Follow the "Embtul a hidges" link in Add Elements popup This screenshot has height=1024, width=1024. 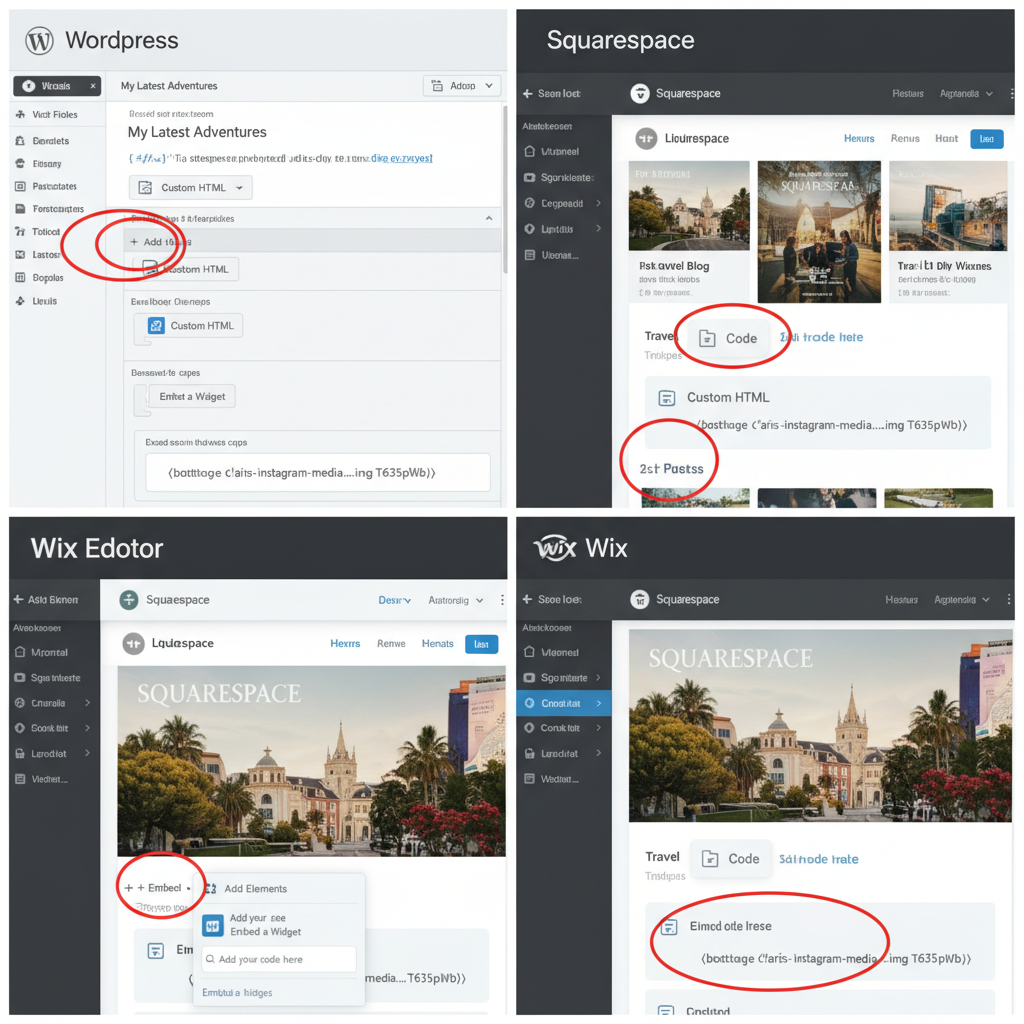(x=237, y=993)
